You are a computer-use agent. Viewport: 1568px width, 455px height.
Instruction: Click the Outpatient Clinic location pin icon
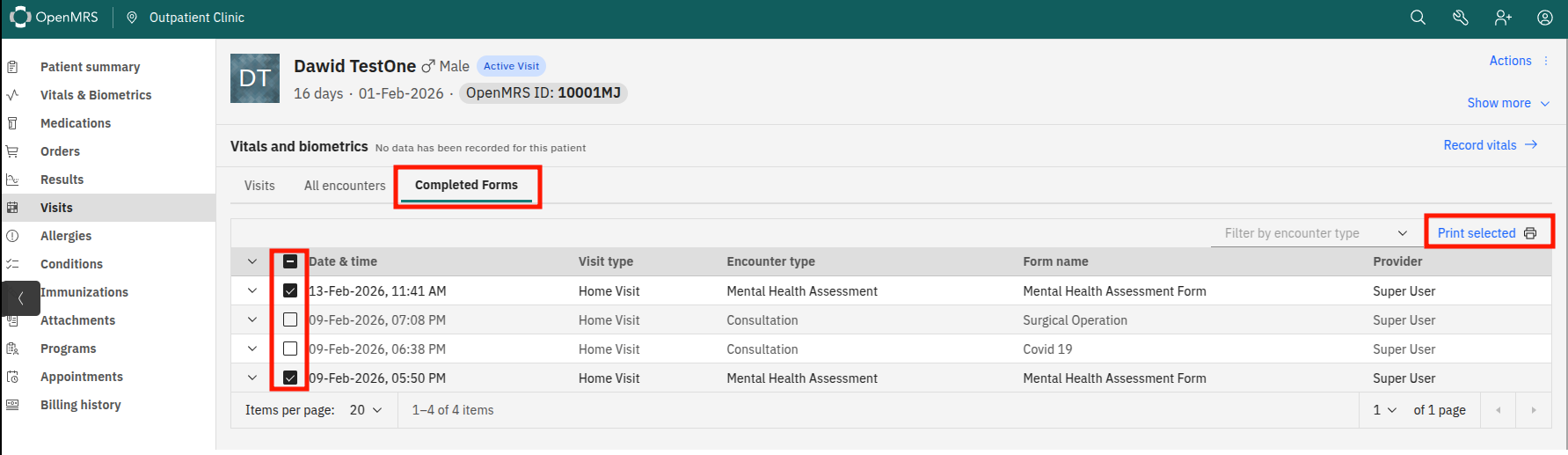(x=132, y=18)
